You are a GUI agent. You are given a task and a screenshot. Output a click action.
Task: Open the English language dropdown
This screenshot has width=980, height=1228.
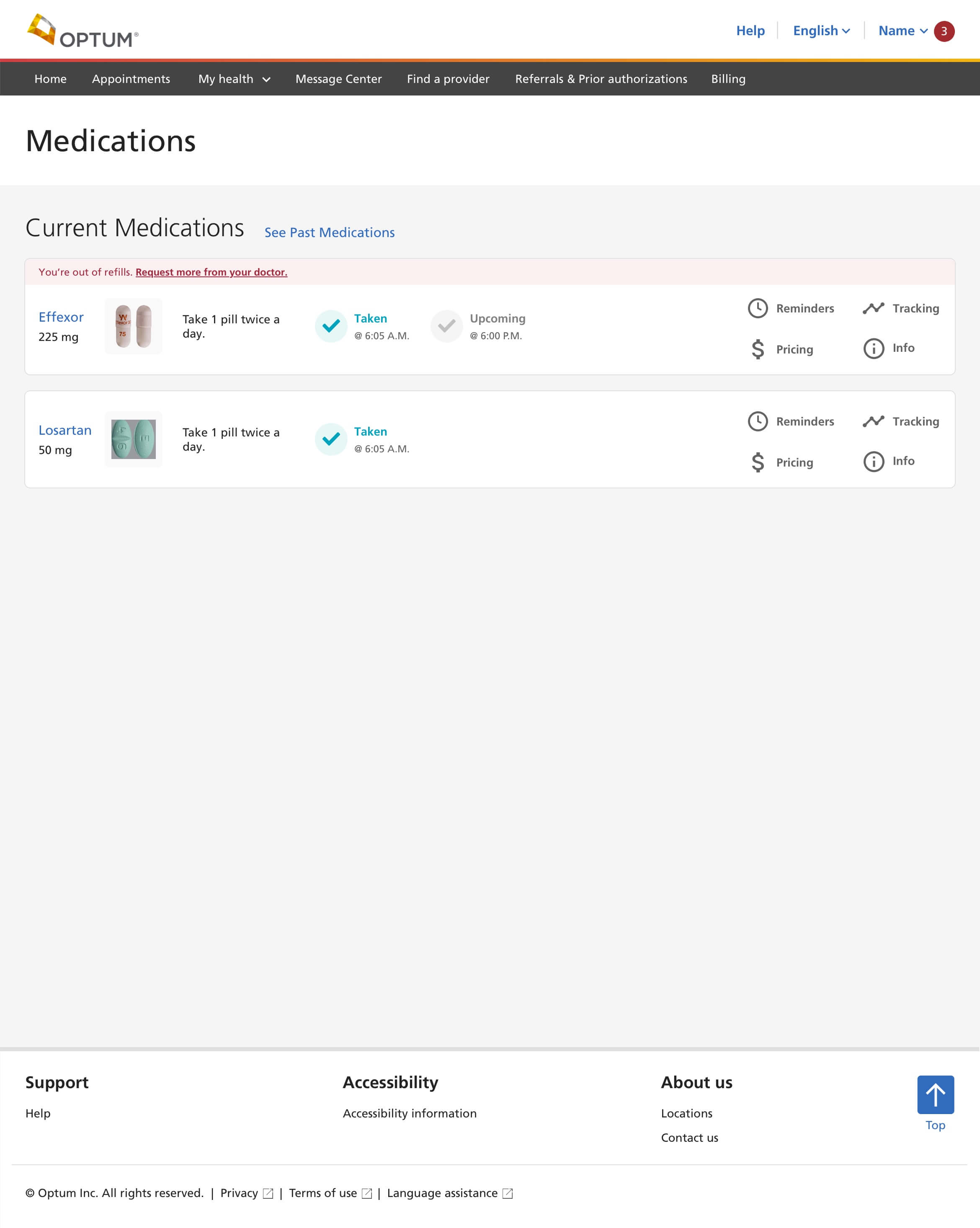click(820, 31)
